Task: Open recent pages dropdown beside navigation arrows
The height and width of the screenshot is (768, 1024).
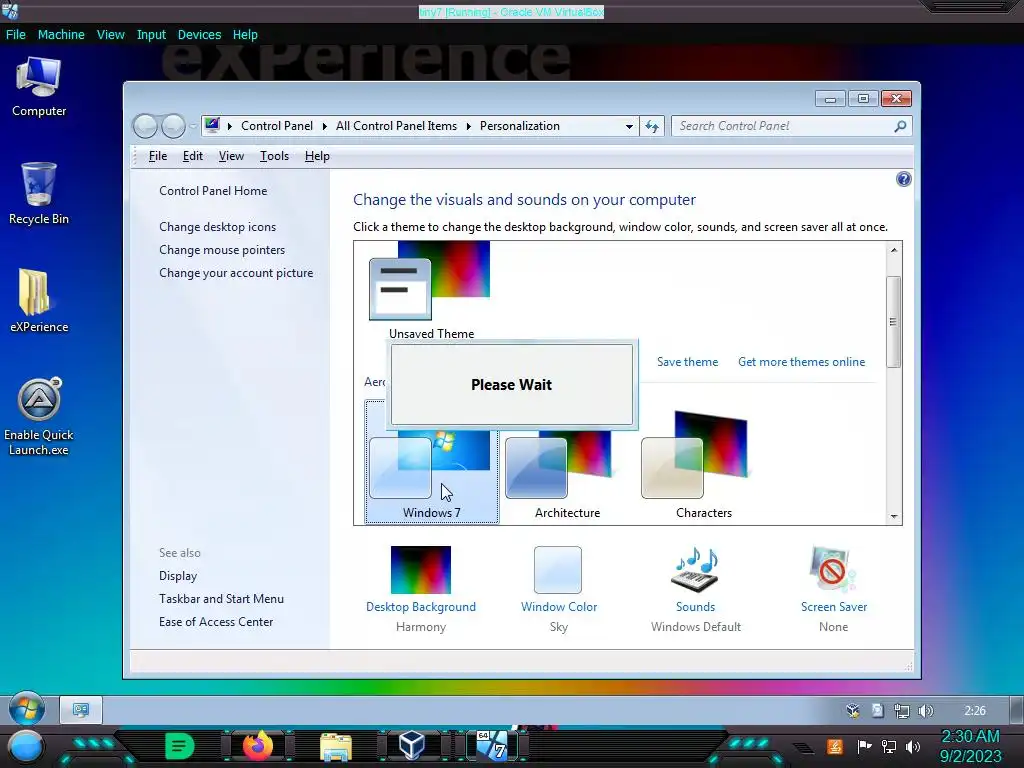Action: tap(193, 126)
